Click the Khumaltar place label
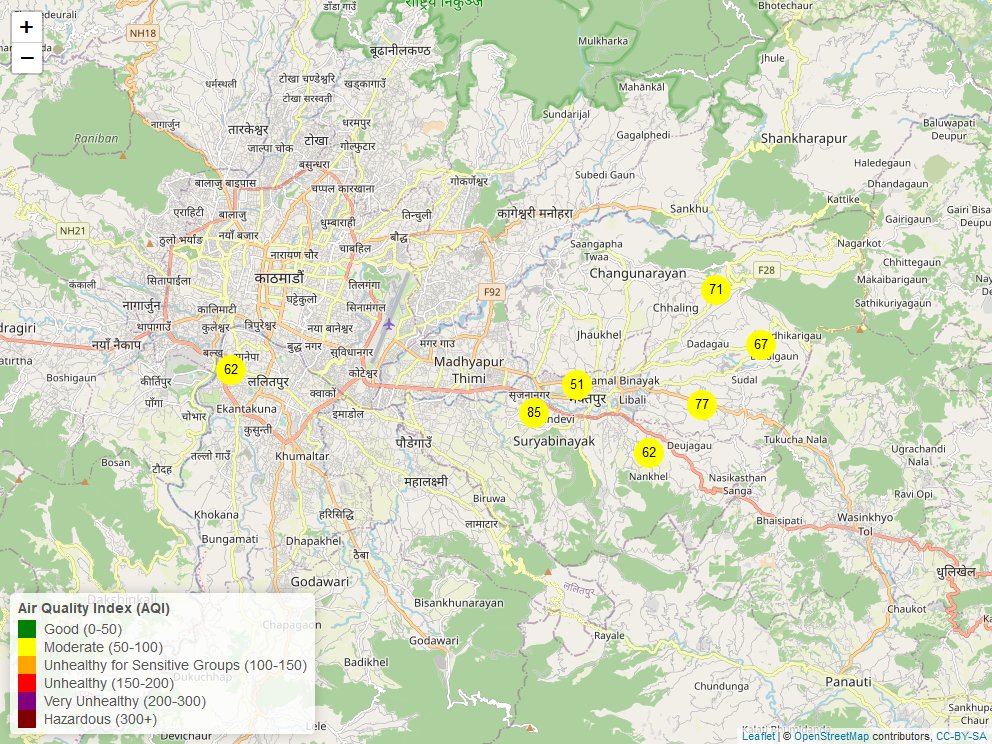Screen dimensions: 992x744 [302, 456]
